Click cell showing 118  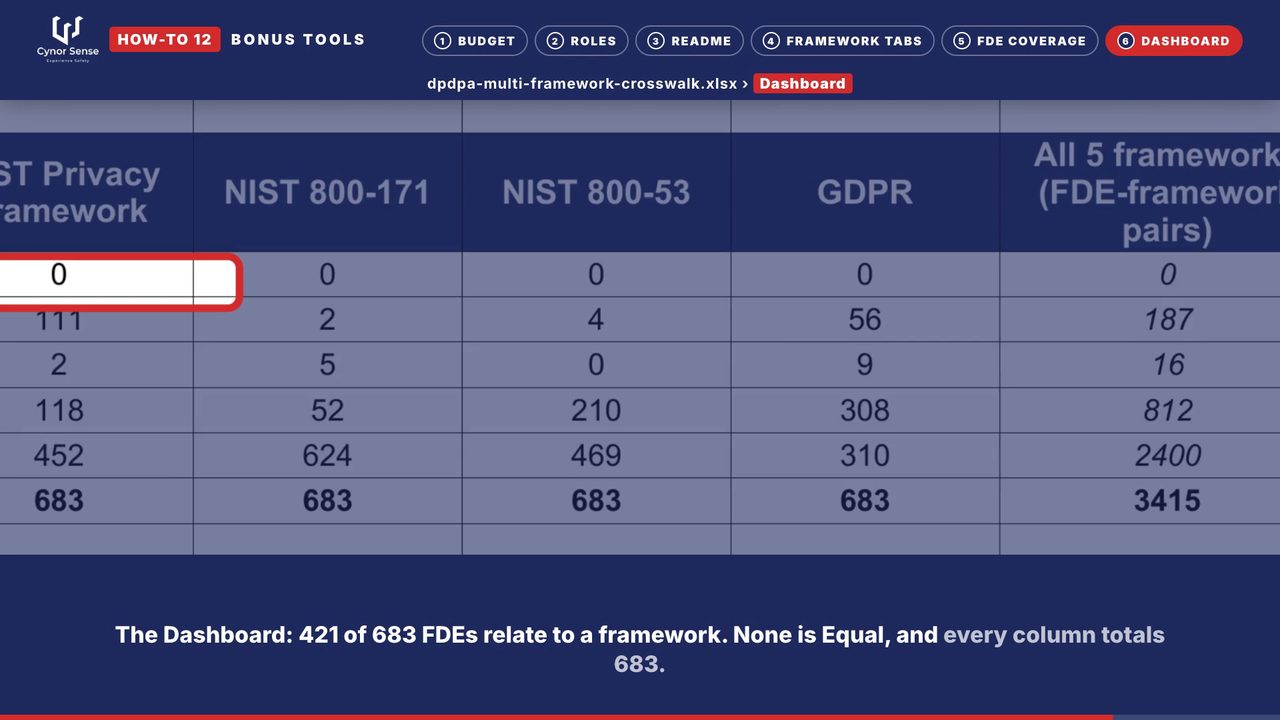coord(96,410)
